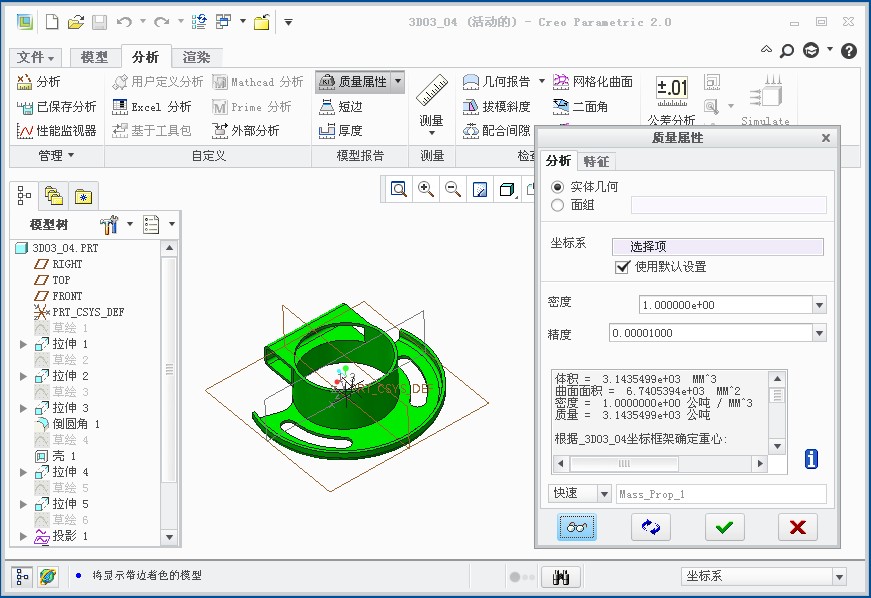The image size is (871, 598).
Task: Toggle the 使用默认设置 checkbox
Action: coord(623,267)
